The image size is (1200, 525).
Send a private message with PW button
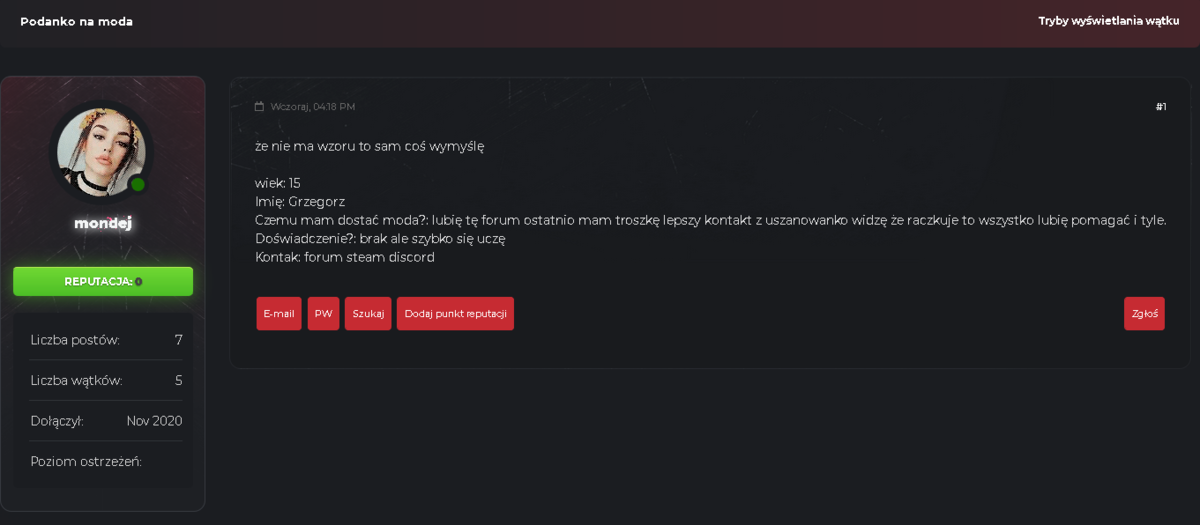pos(323,313)
